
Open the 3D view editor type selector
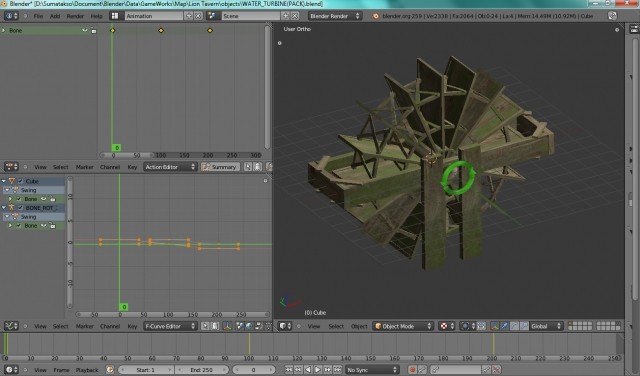point(284,326)
